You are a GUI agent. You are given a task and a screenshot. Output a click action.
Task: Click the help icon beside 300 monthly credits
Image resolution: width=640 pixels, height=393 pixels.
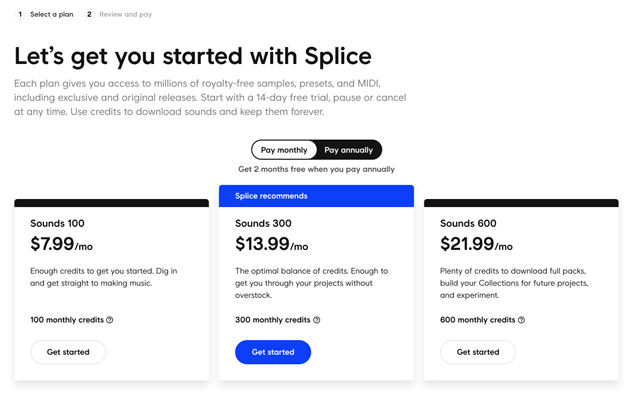coord(317,320)
